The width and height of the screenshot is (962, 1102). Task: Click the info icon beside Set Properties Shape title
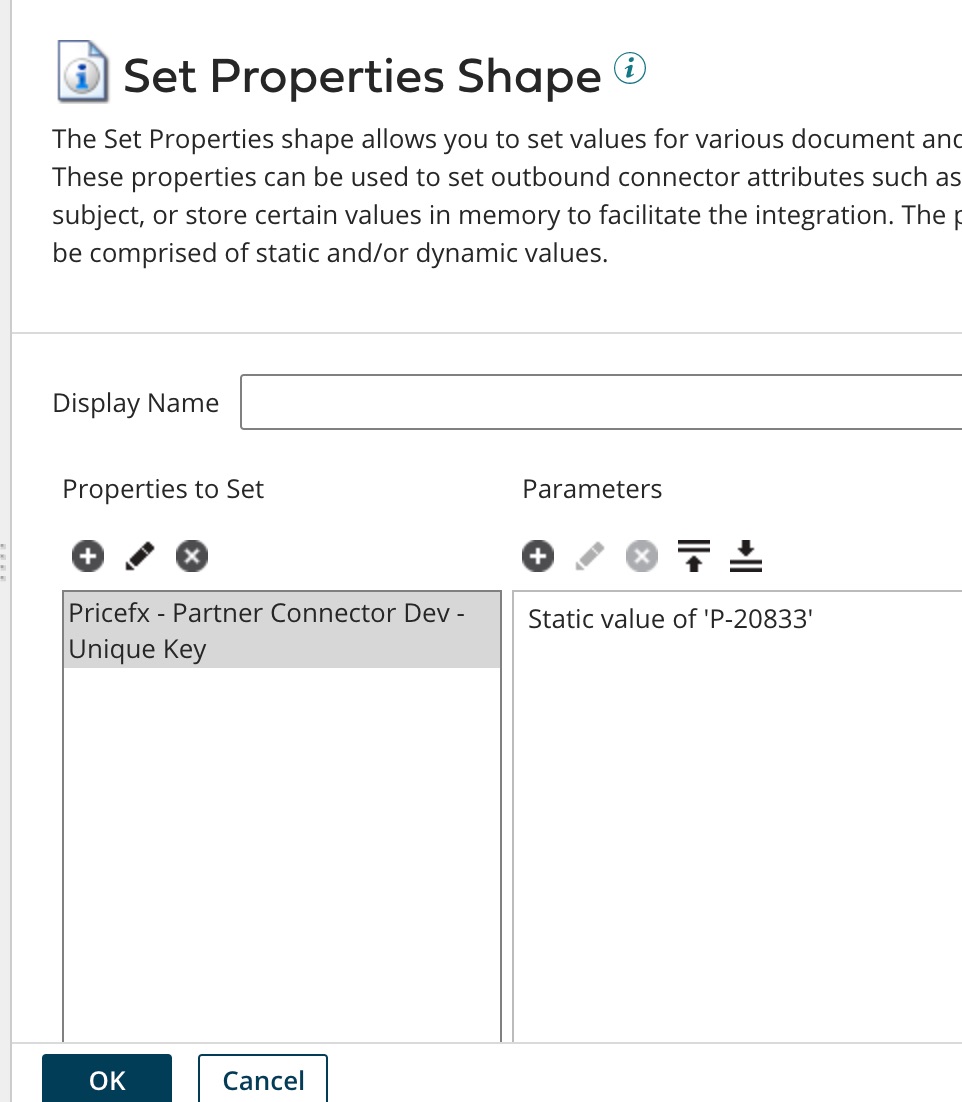coord(630,69)
